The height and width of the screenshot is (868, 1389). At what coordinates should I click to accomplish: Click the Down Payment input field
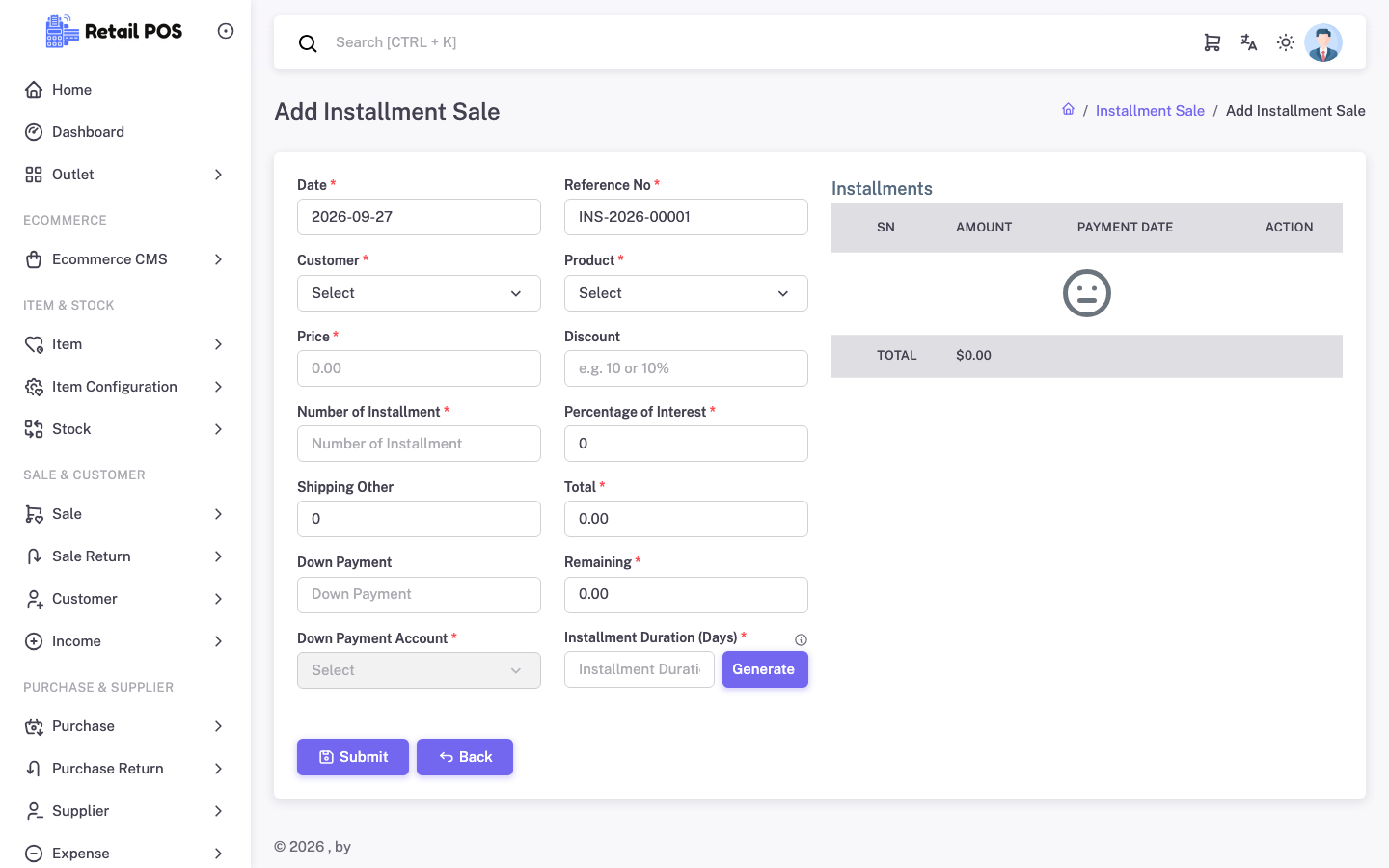(x=419, y=595)
